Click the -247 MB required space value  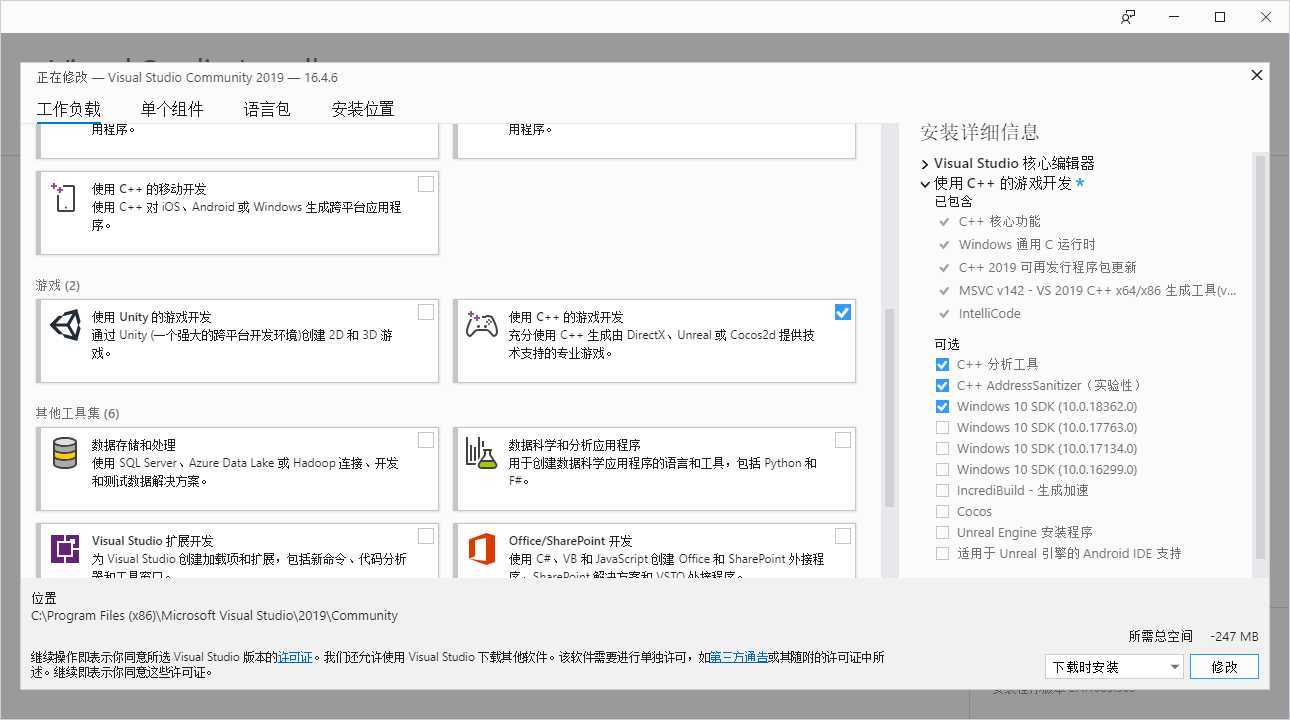[1234, 637]
